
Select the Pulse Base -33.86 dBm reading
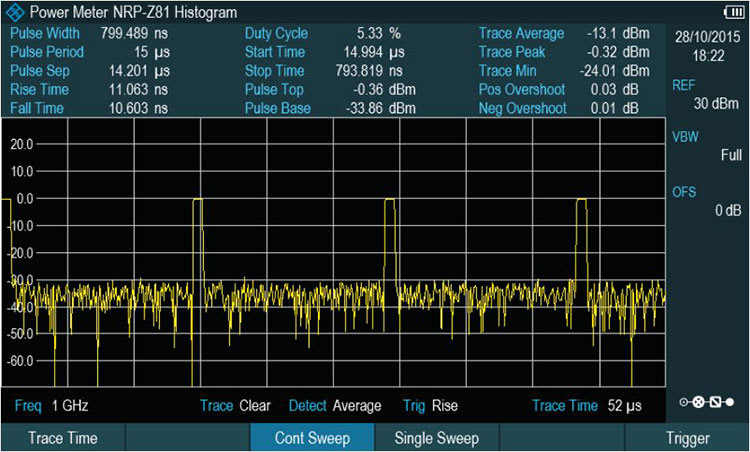[330, 108]
